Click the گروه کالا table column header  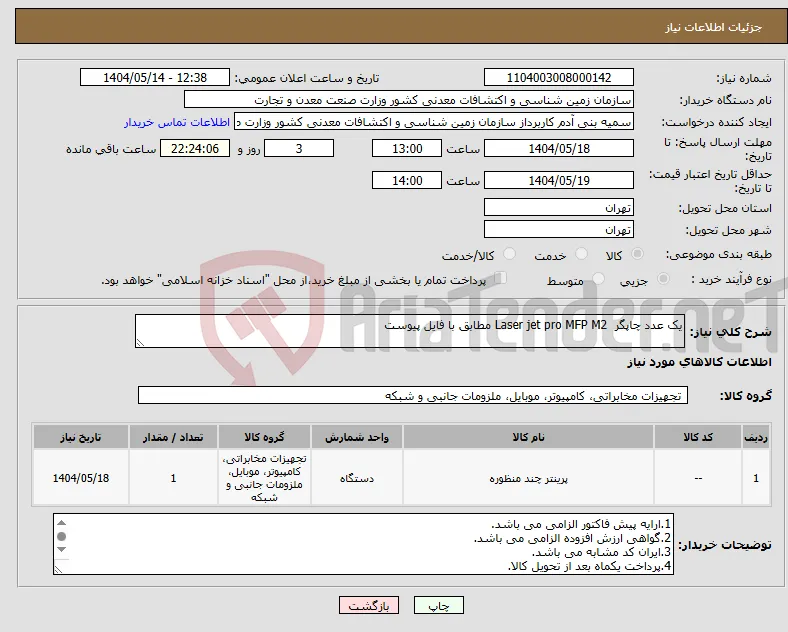coord(264,437)
